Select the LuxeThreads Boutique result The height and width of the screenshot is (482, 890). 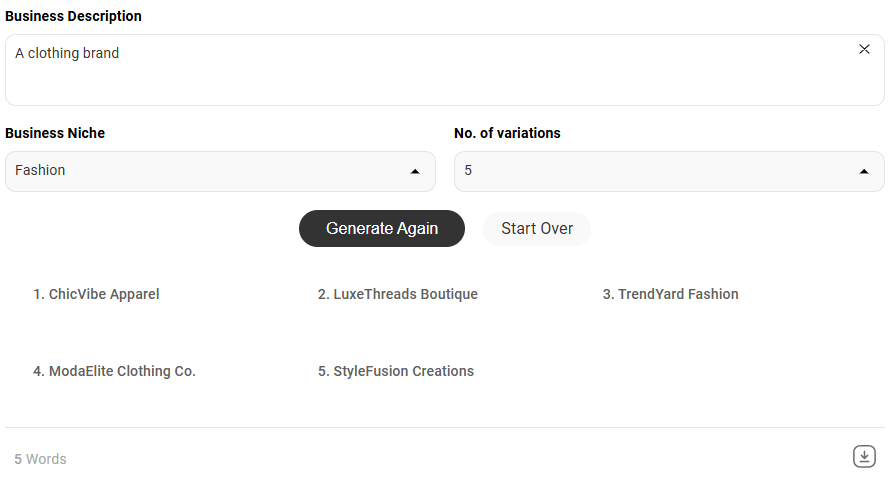coord(398,294)
